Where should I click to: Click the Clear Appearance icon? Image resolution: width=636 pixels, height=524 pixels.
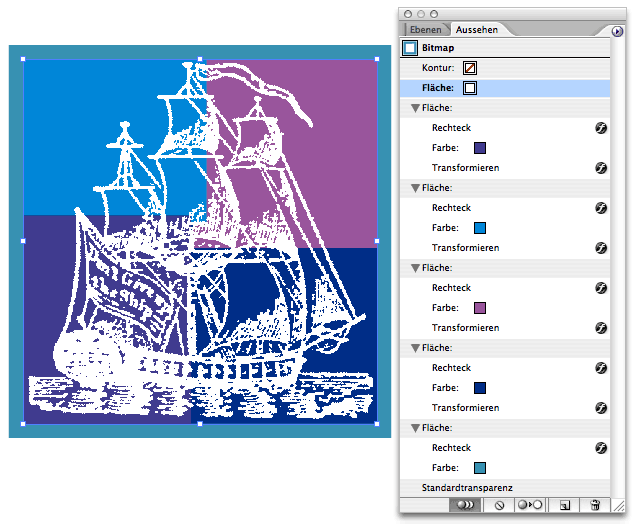[x=499, y=505]
